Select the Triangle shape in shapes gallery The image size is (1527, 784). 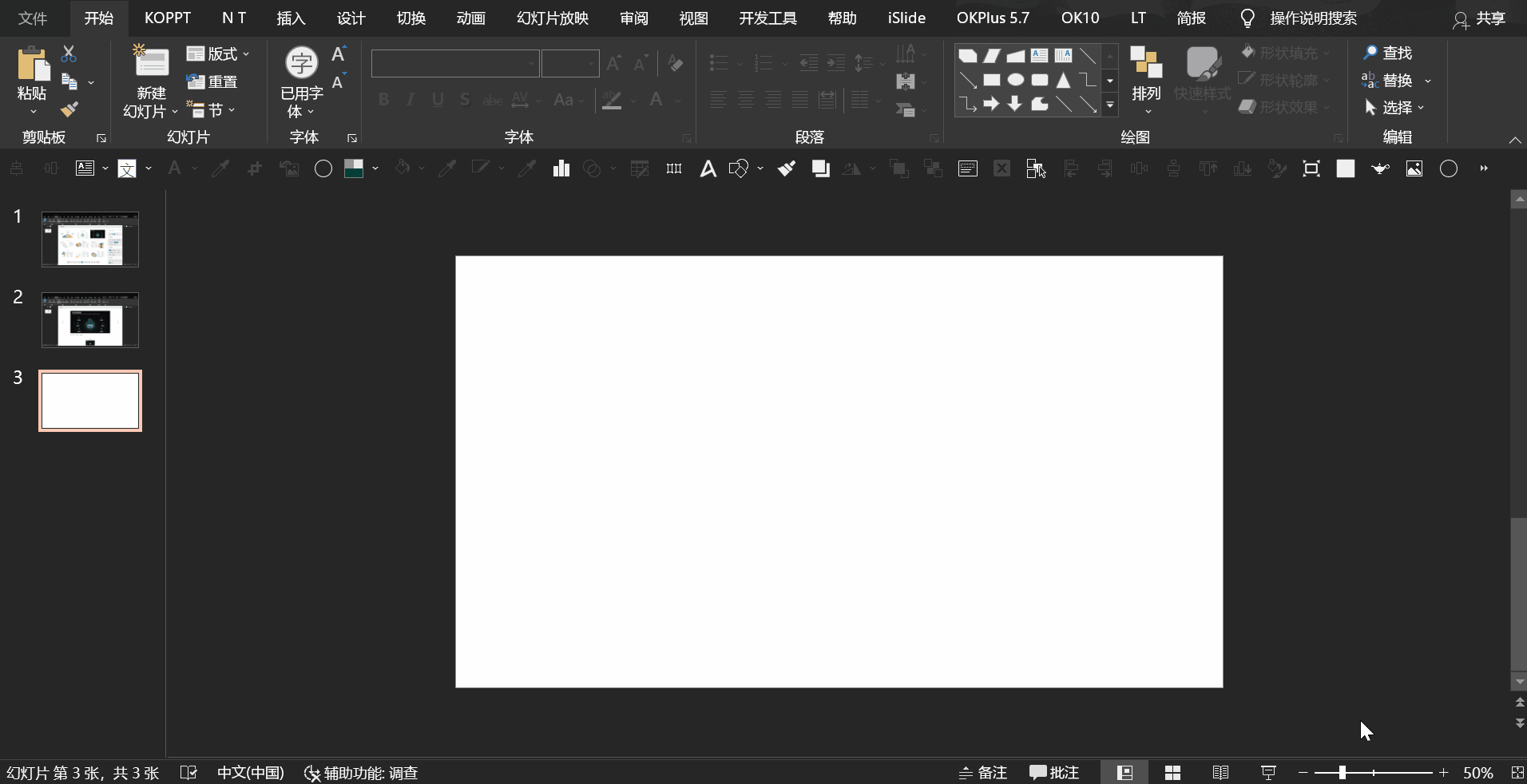point(1063,80)
